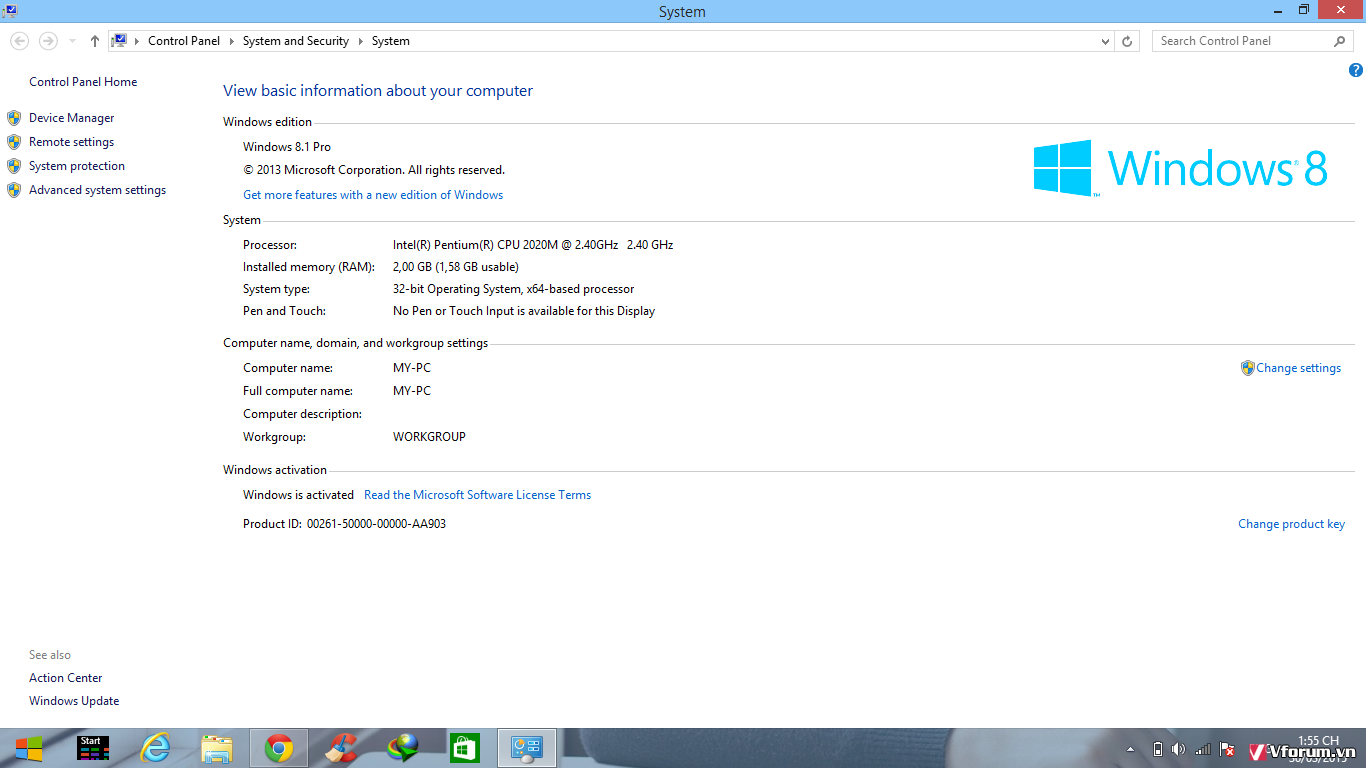Image resolution: width=1366 pixels, height=768 pixels.
Task: Expand the address bar history dropdown
Action: coord(1105,41)
